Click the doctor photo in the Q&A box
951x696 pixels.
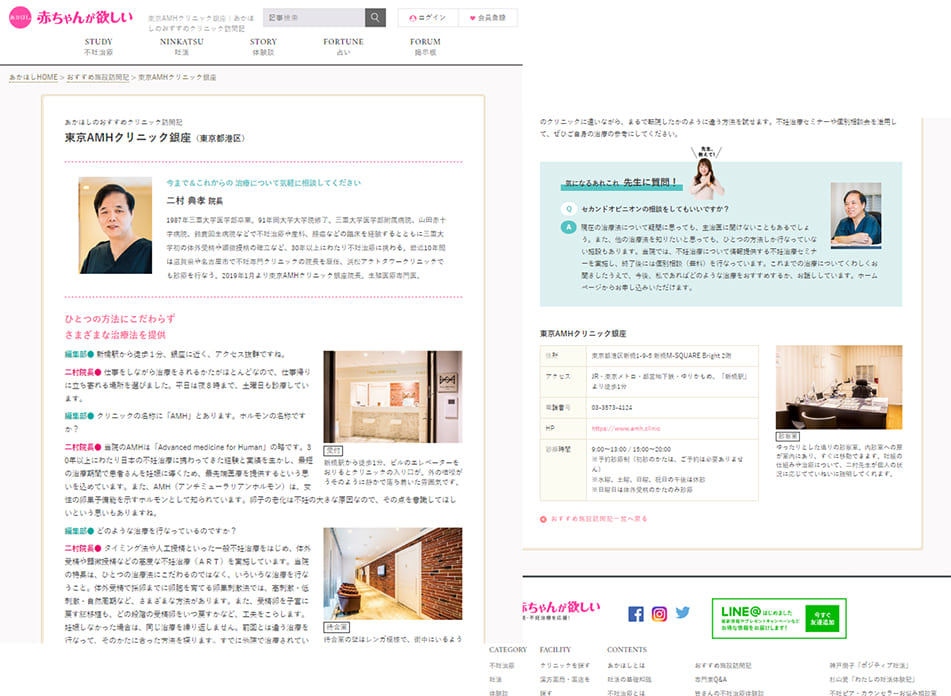pyautogui.click(x=856, y=216)
